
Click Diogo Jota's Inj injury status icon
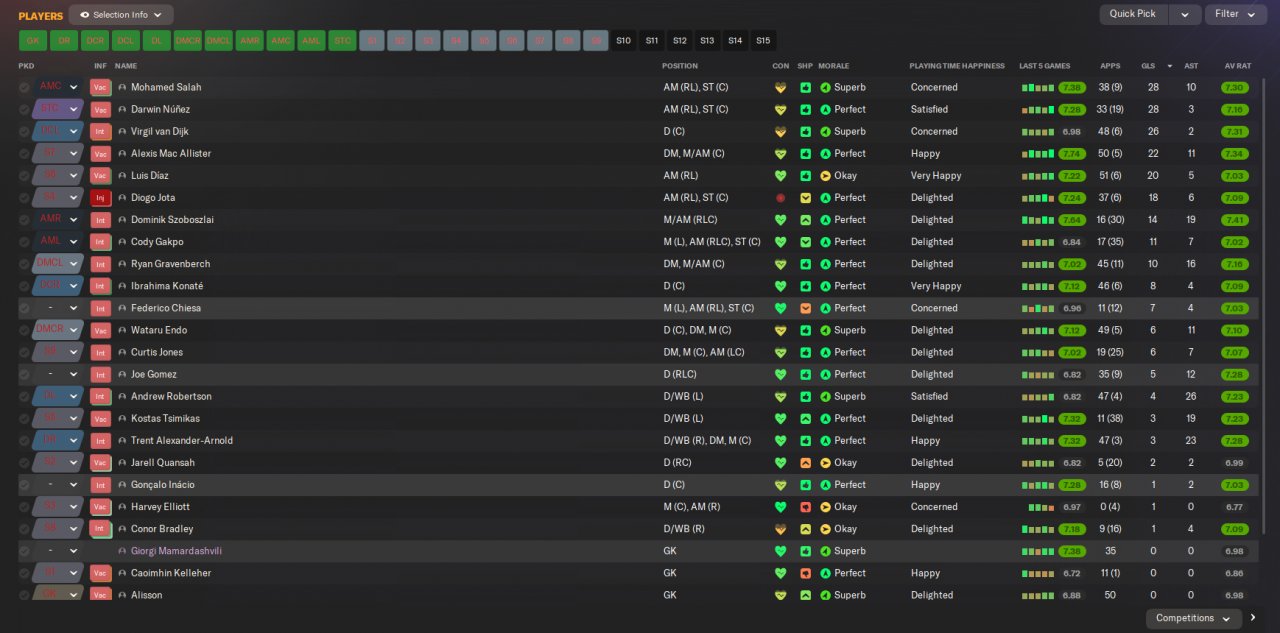[100, 198]
